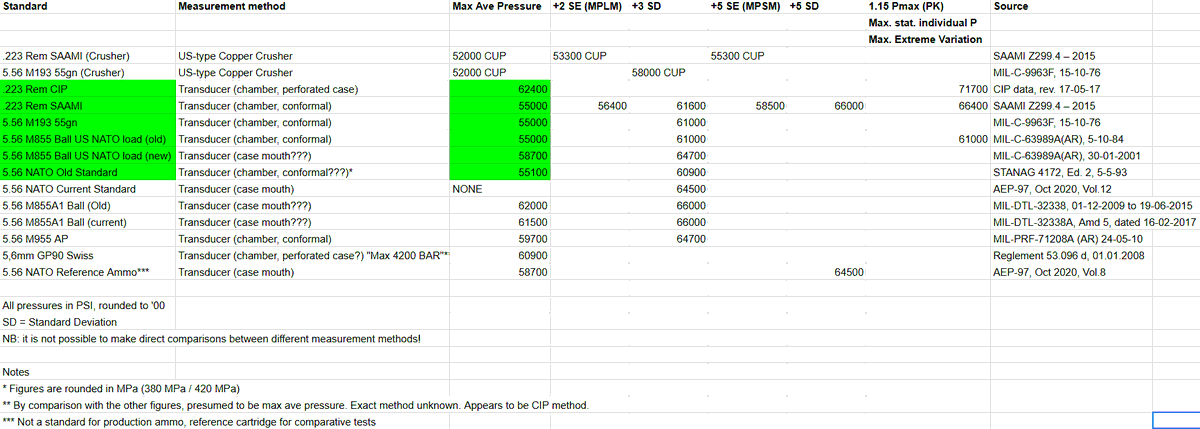This screenshot has width=1200, height=429.
Task: Select the '+5 SE (MPSM)' header
Action: click(747, 6)
